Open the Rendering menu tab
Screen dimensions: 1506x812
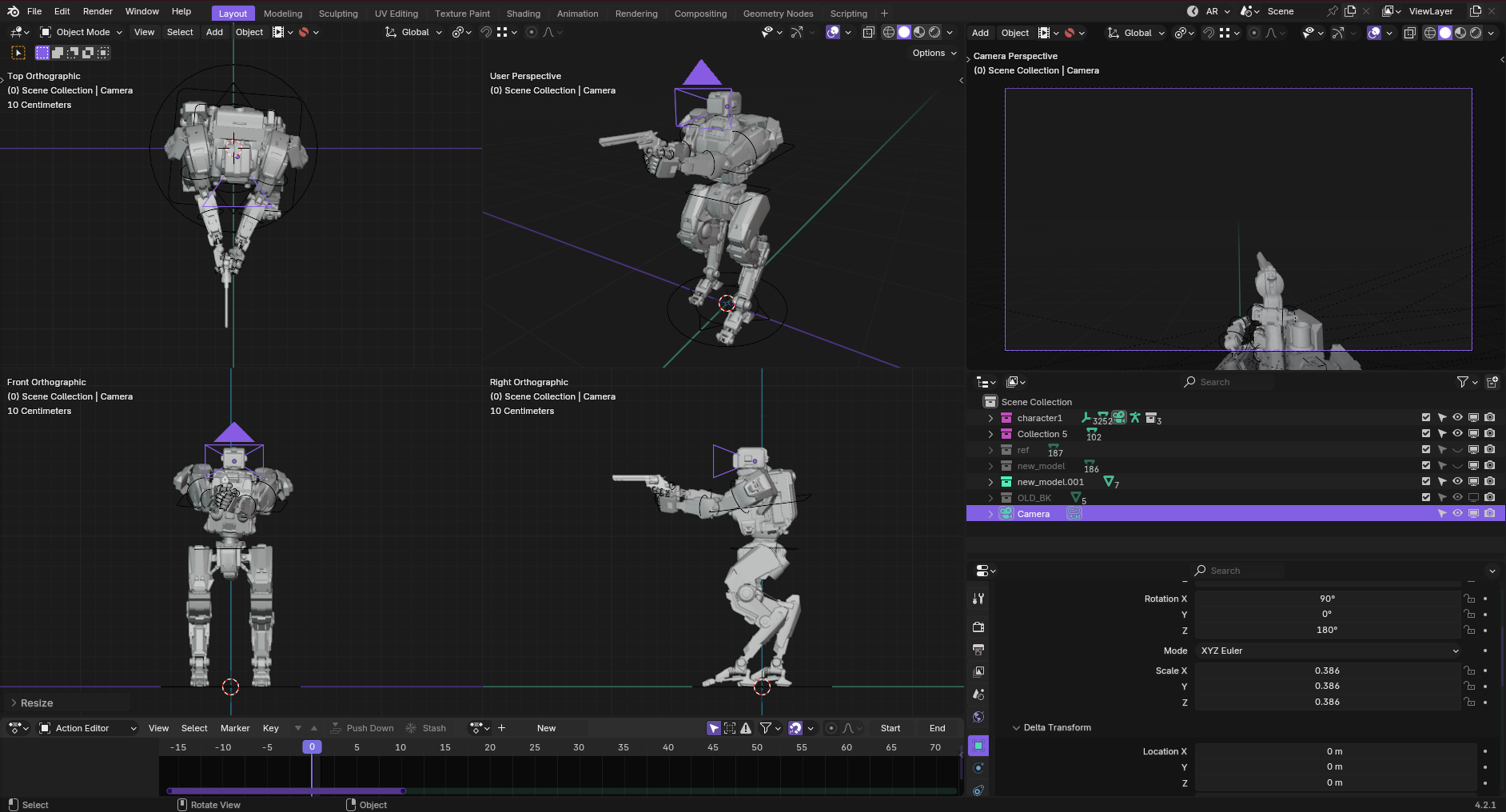click(636, 13)
